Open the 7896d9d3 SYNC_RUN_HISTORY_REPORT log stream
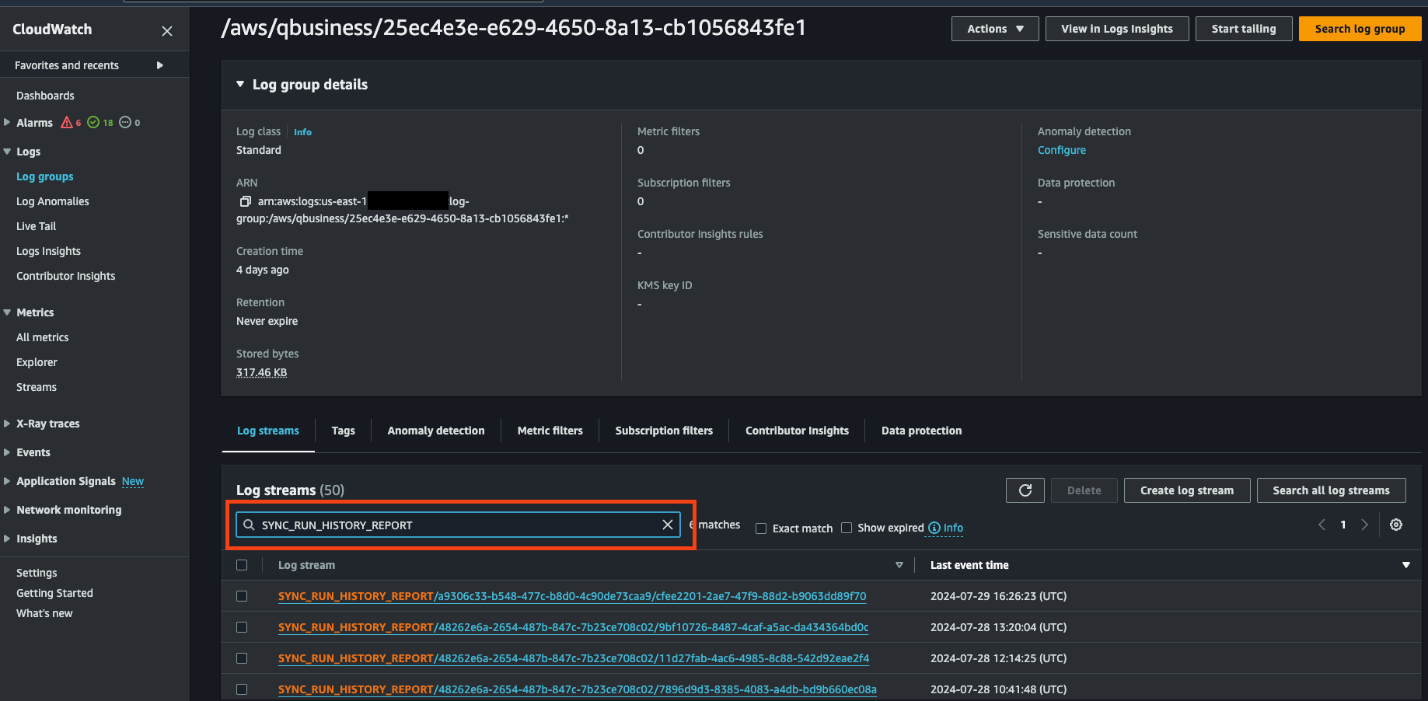Viewport: 1428px width, 701px height. 577,689
